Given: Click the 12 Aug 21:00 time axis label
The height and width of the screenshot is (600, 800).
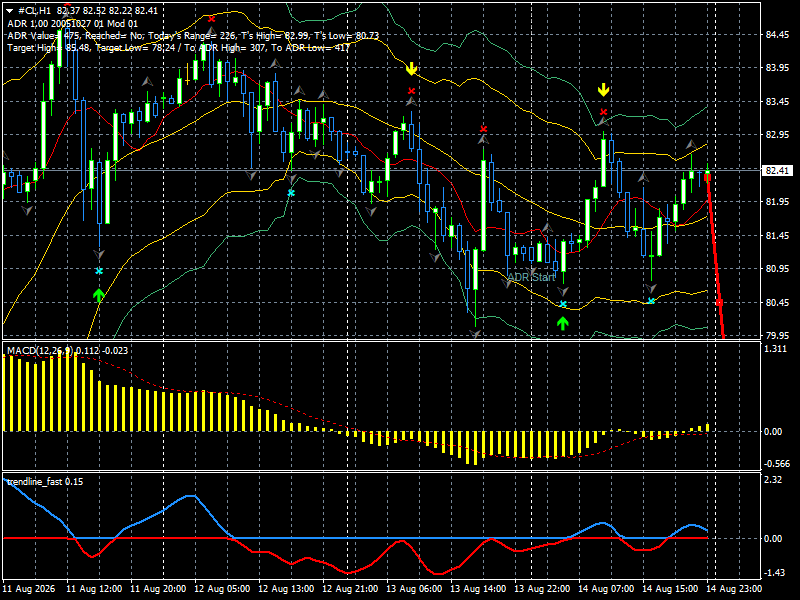Looking at the screenshot, I should (x=350, y=589).
